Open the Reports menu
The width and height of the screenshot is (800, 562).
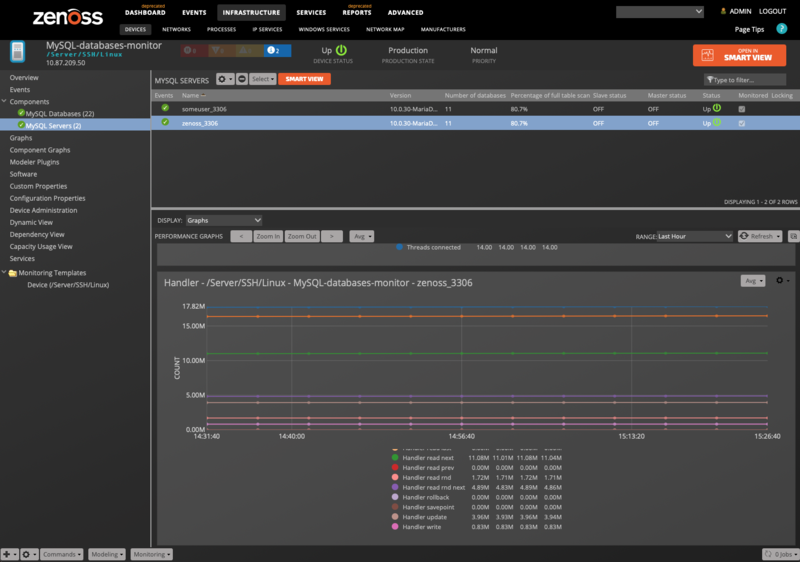[x=357, y=12]
